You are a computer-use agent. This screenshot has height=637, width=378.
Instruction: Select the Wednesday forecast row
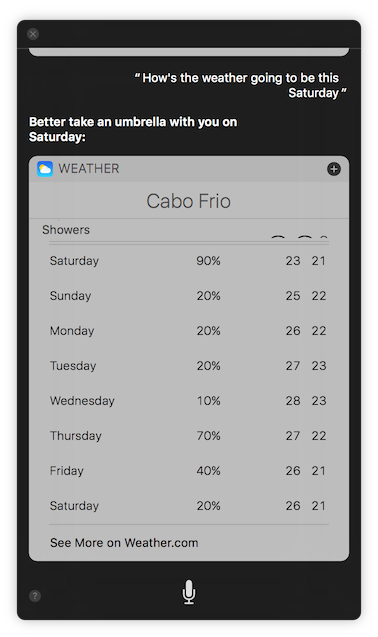click(189, 401)
